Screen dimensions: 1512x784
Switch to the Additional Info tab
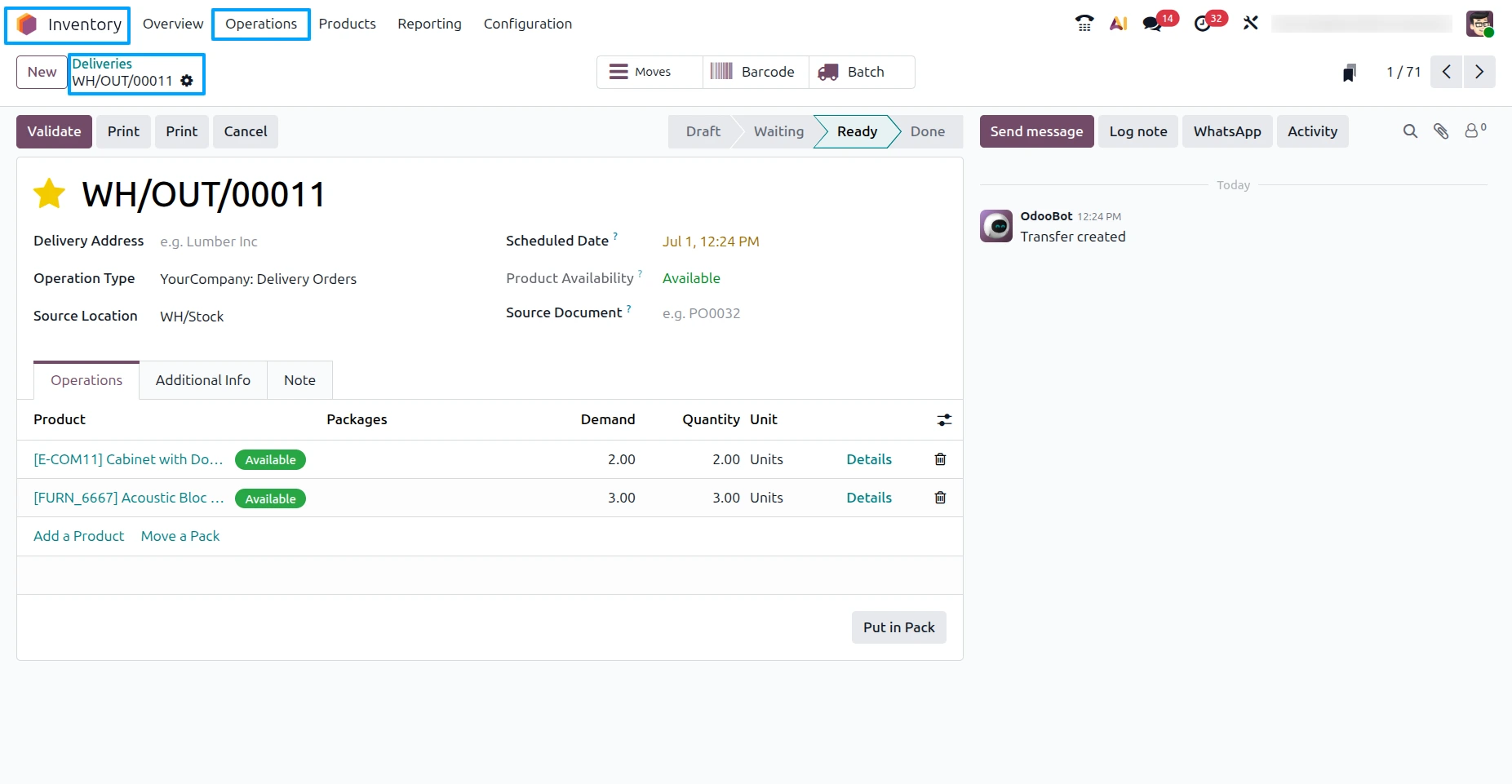(x=203, y=380)
